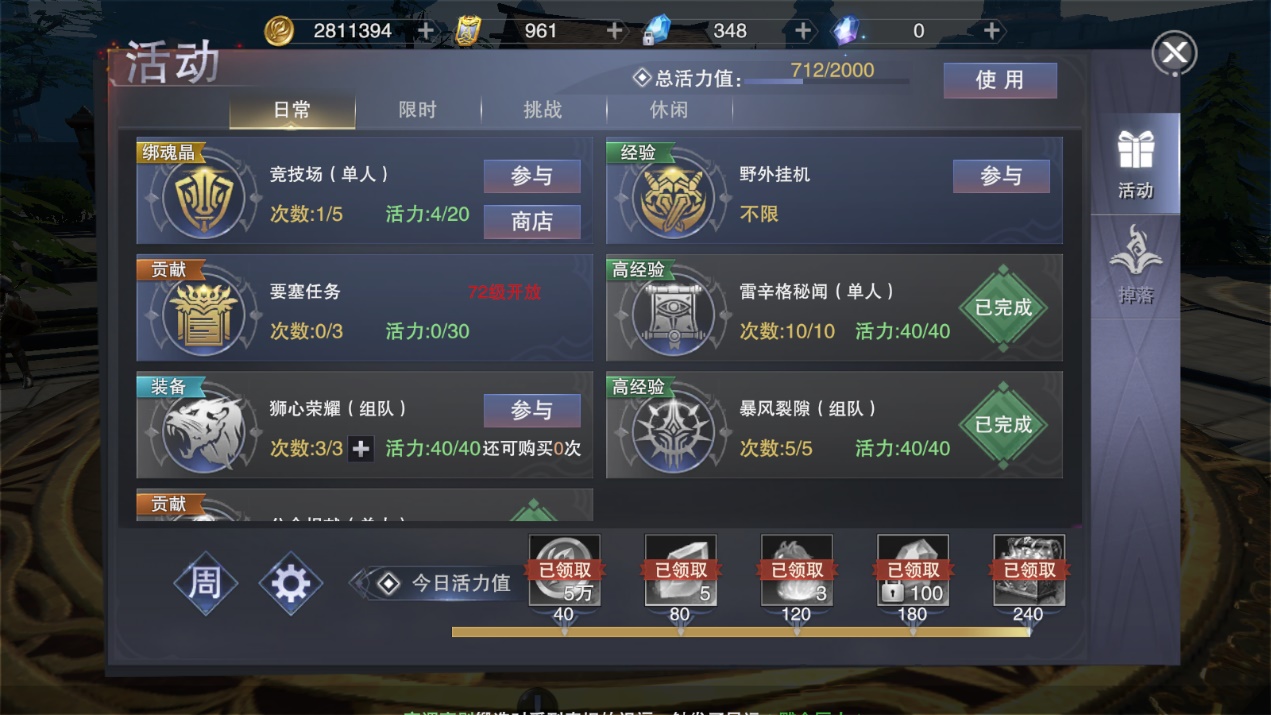The width and height of the screenshot is (1271, 715).
Task: Close the 活动 panel with X
Action: coord(1174,53)
